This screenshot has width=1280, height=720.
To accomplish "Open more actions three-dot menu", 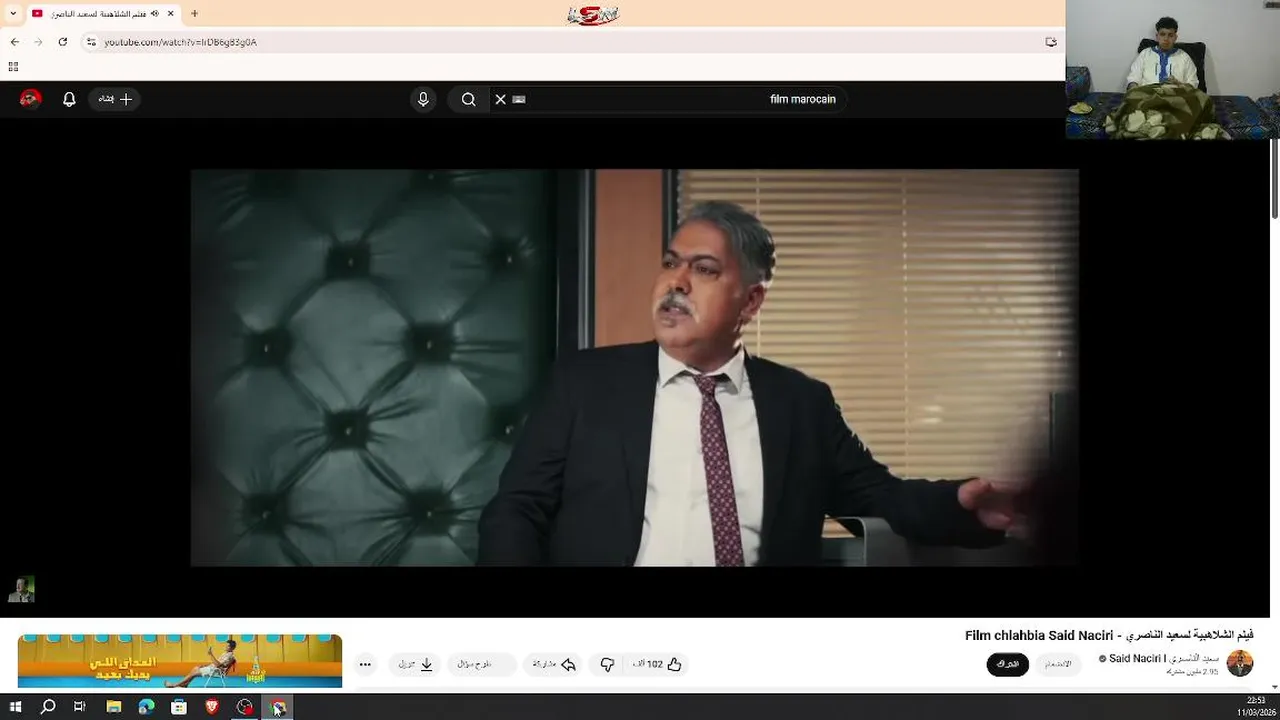I will tap(365, 664).
